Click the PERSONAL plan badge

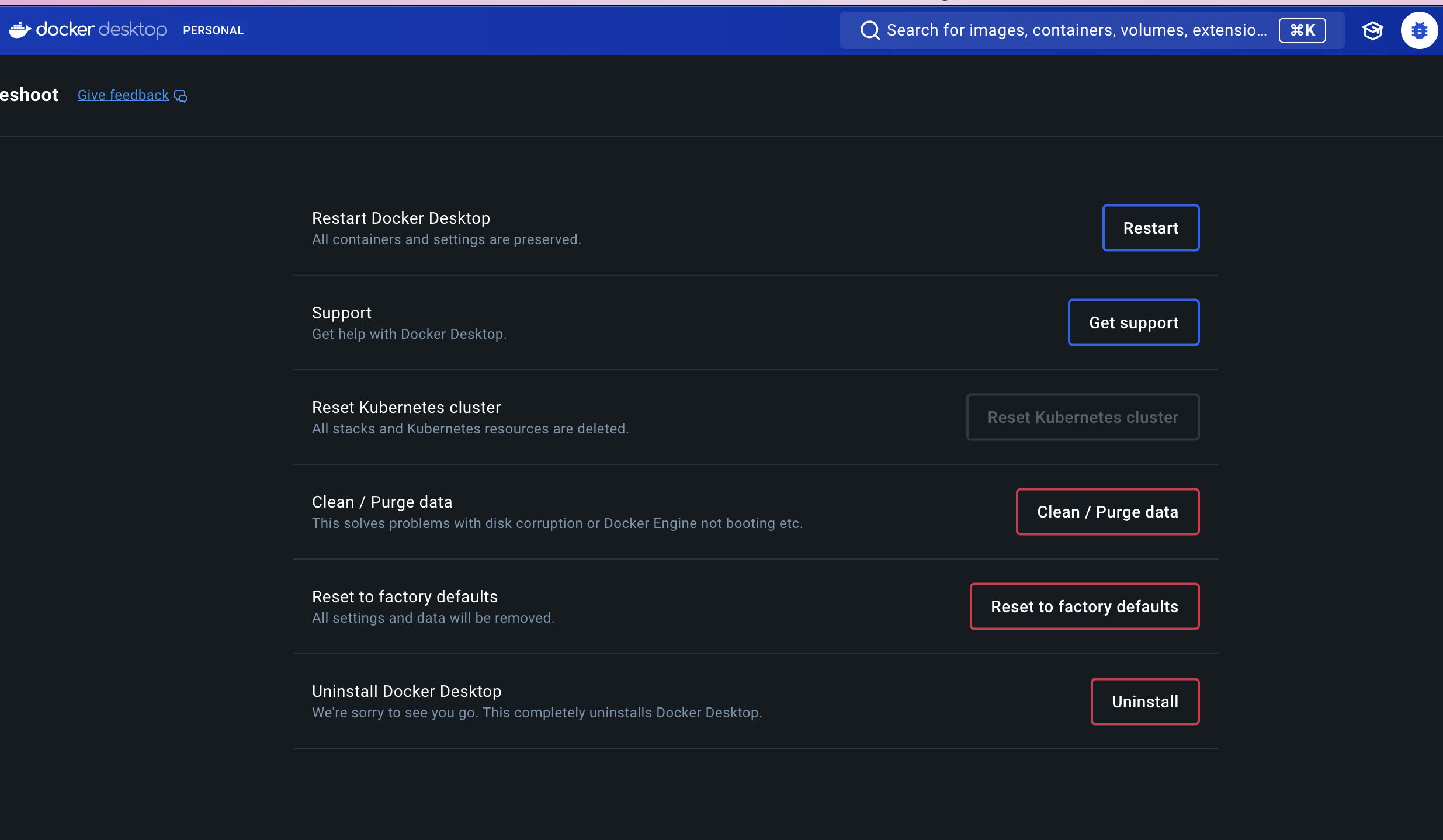click(x=213, y=30)
